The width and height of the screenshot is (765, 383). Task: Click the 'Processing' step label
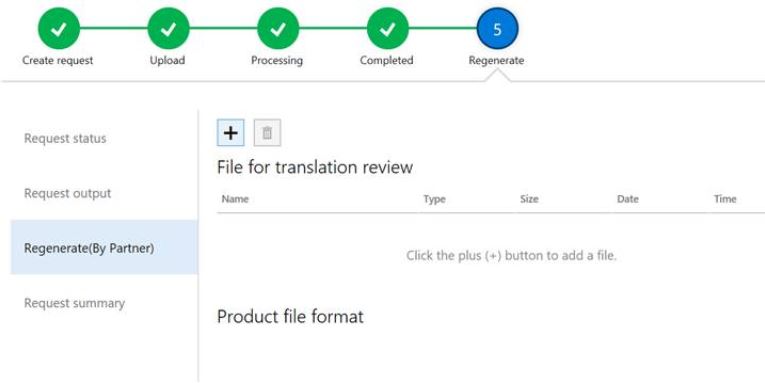[277, 60]
